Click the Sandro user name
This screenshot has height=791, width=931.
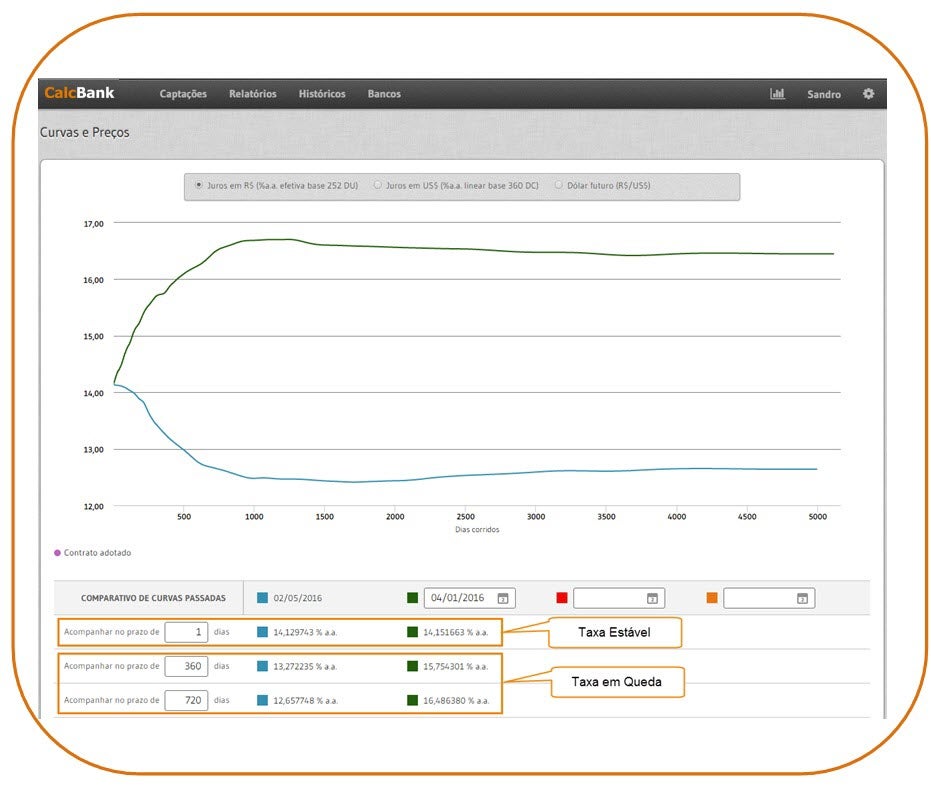click(x=824, y=94)
